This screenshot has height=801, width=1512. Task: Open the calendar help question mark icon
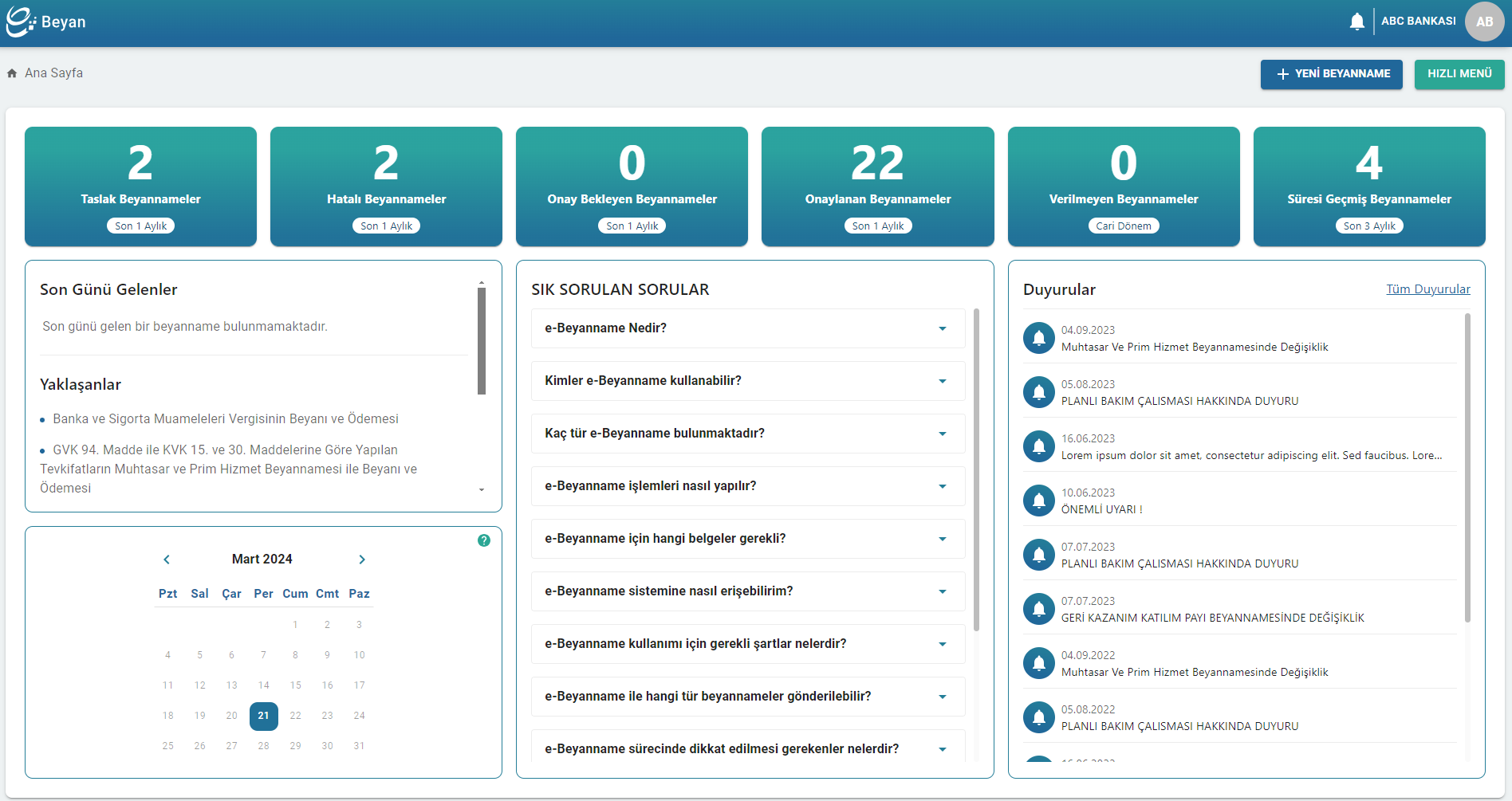pos(484,540)
